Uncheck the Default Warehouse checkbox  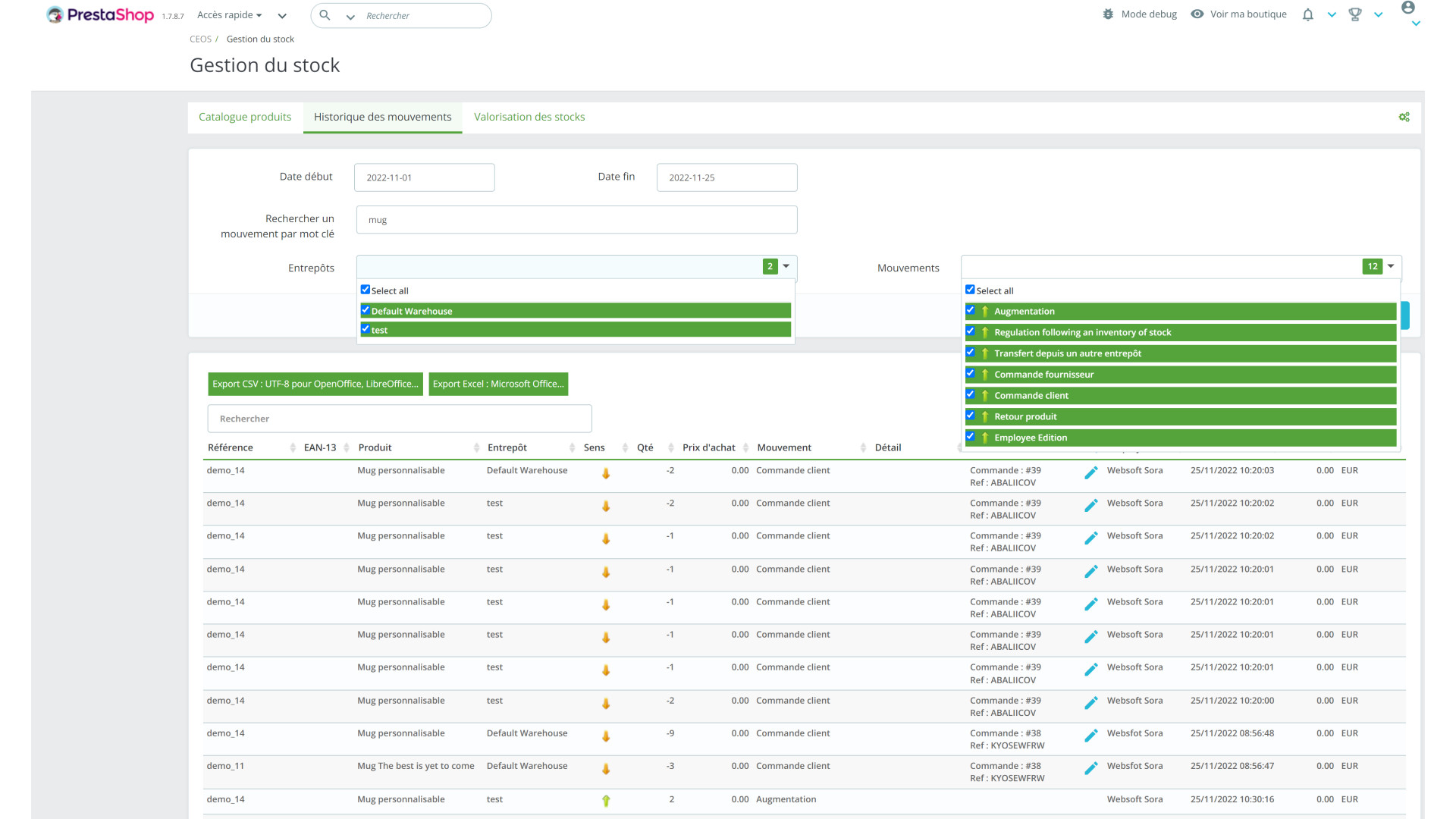tap(366, 310)
